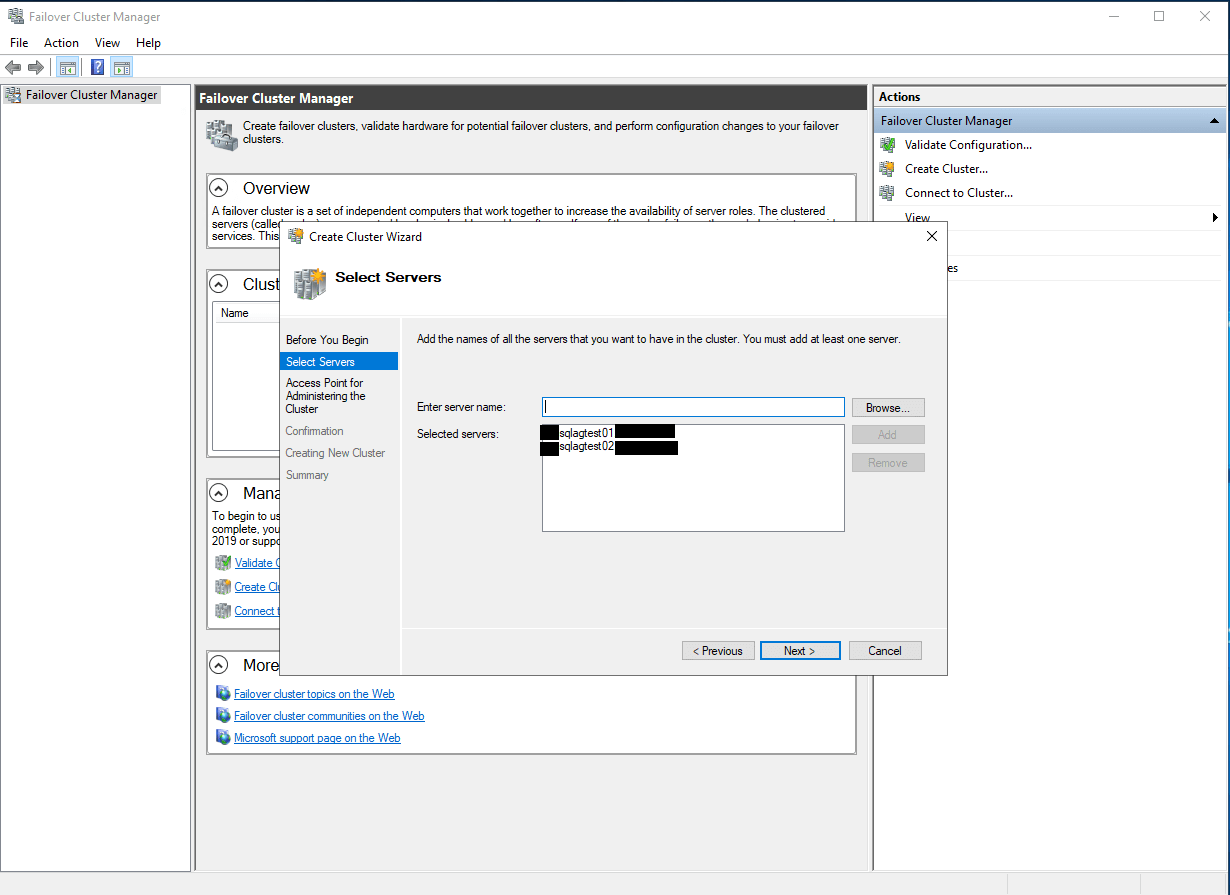Close the Create Cluster Wizard dialog
Viewport: 1230px width, 895px height.
(x=932, y=237)
